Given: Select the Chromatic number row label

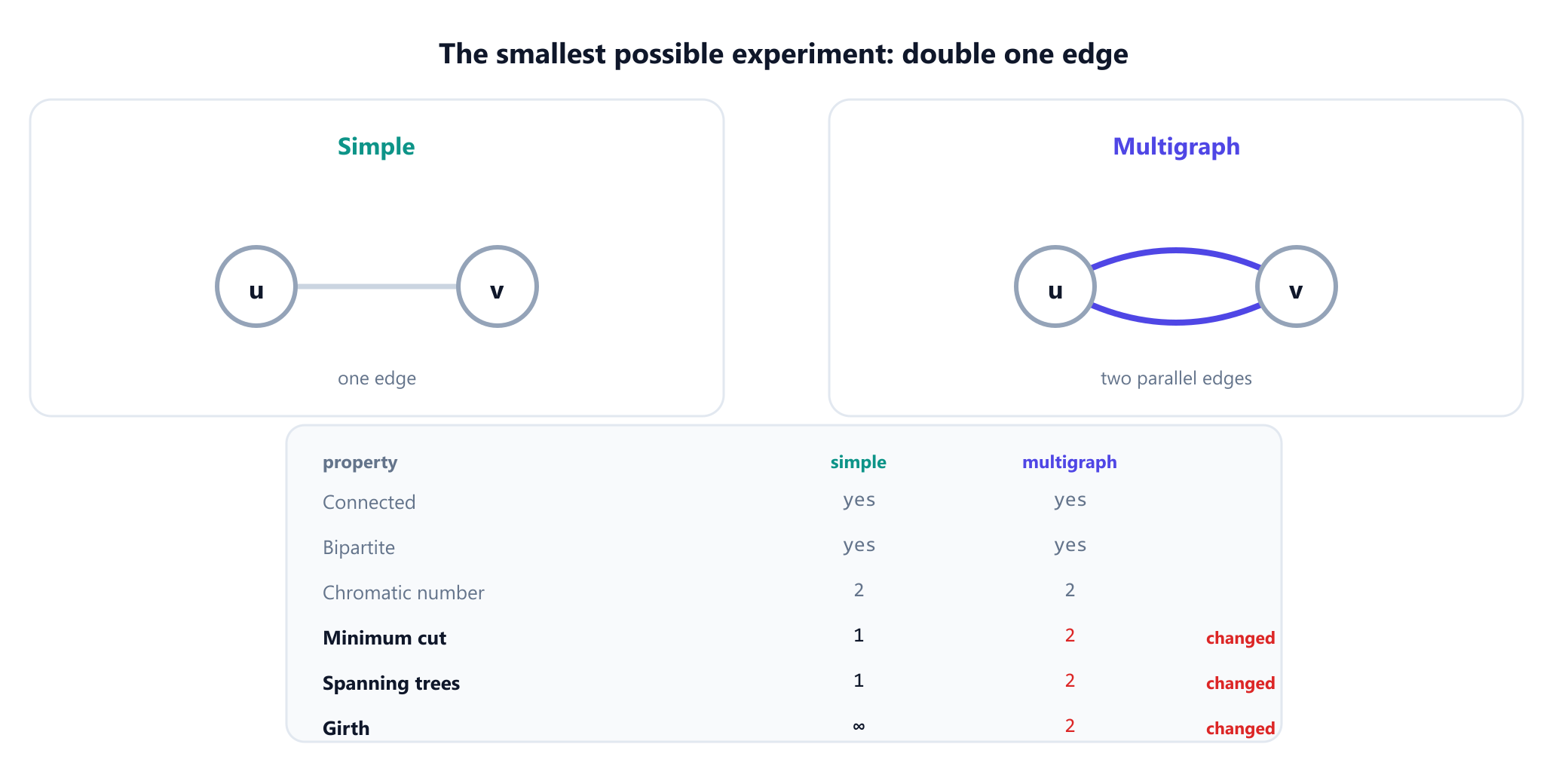Looking at the screenshot, I should coord(403,593).
